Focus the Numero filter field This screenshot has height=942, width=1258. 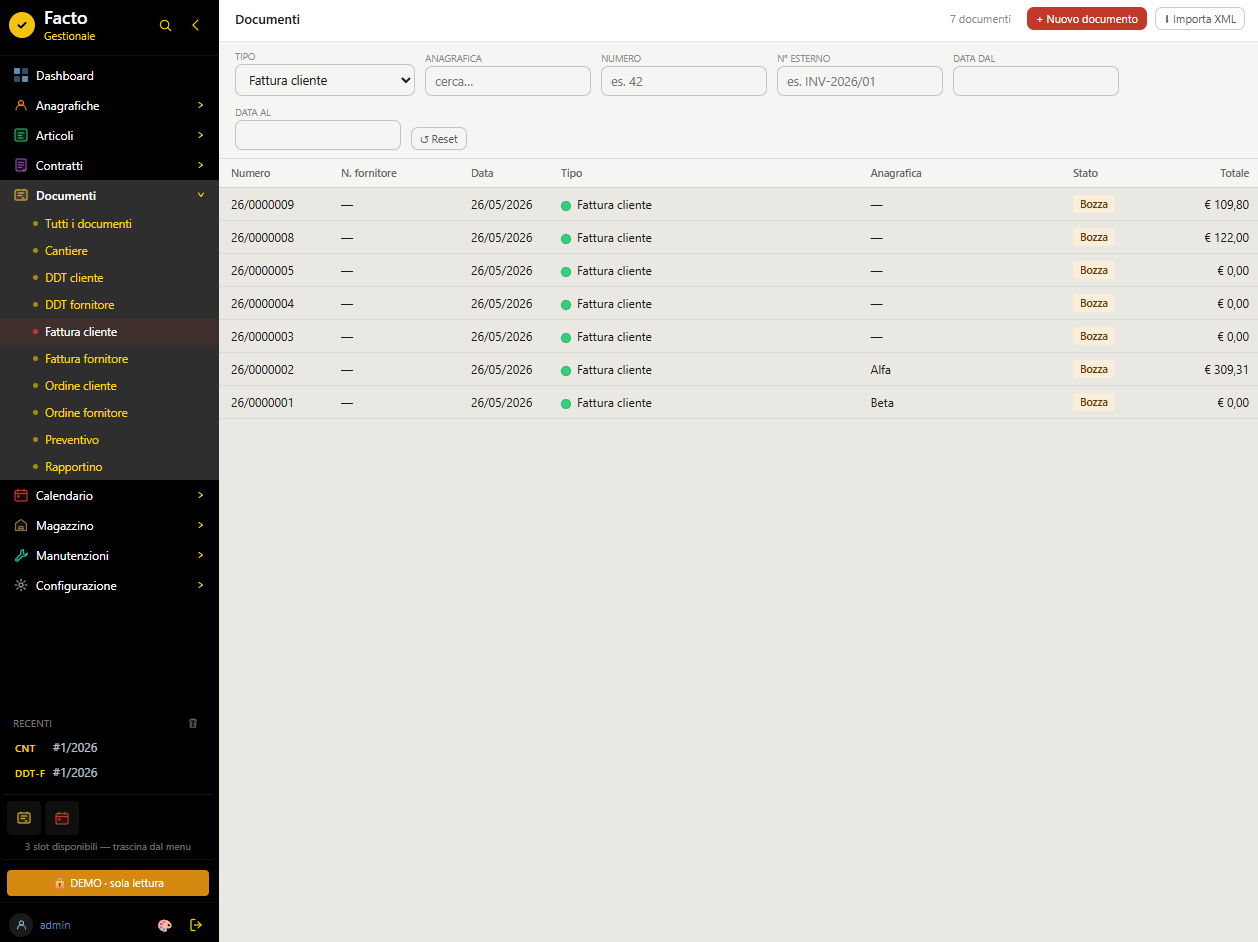[x=684, y=81]
